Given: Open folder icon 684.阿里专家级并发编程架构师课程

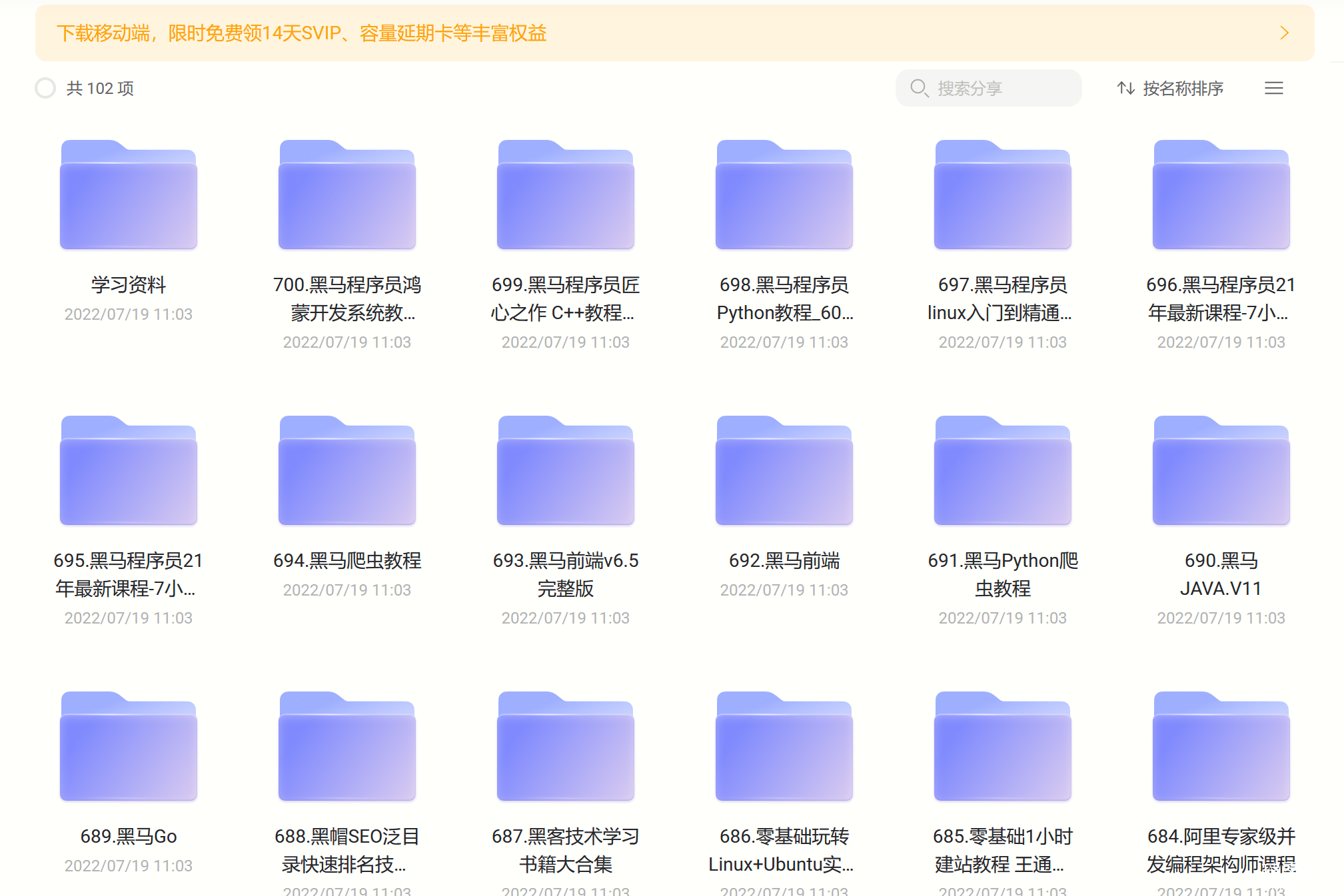Looking at the screenshot, I should click(1221, 746).
